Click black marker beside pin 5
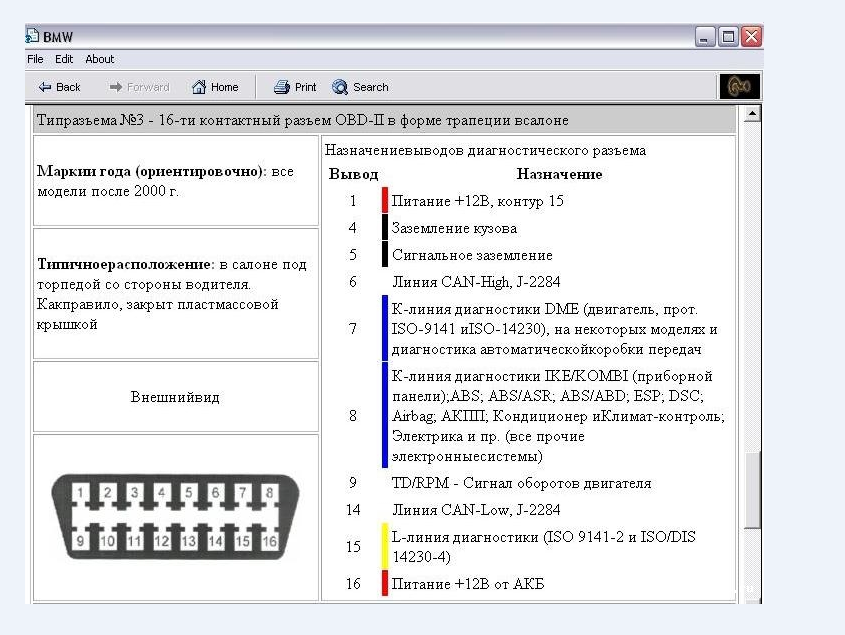The height and width of the screenshot is (635, 845). pyautogui.click(x=385, y=254)
